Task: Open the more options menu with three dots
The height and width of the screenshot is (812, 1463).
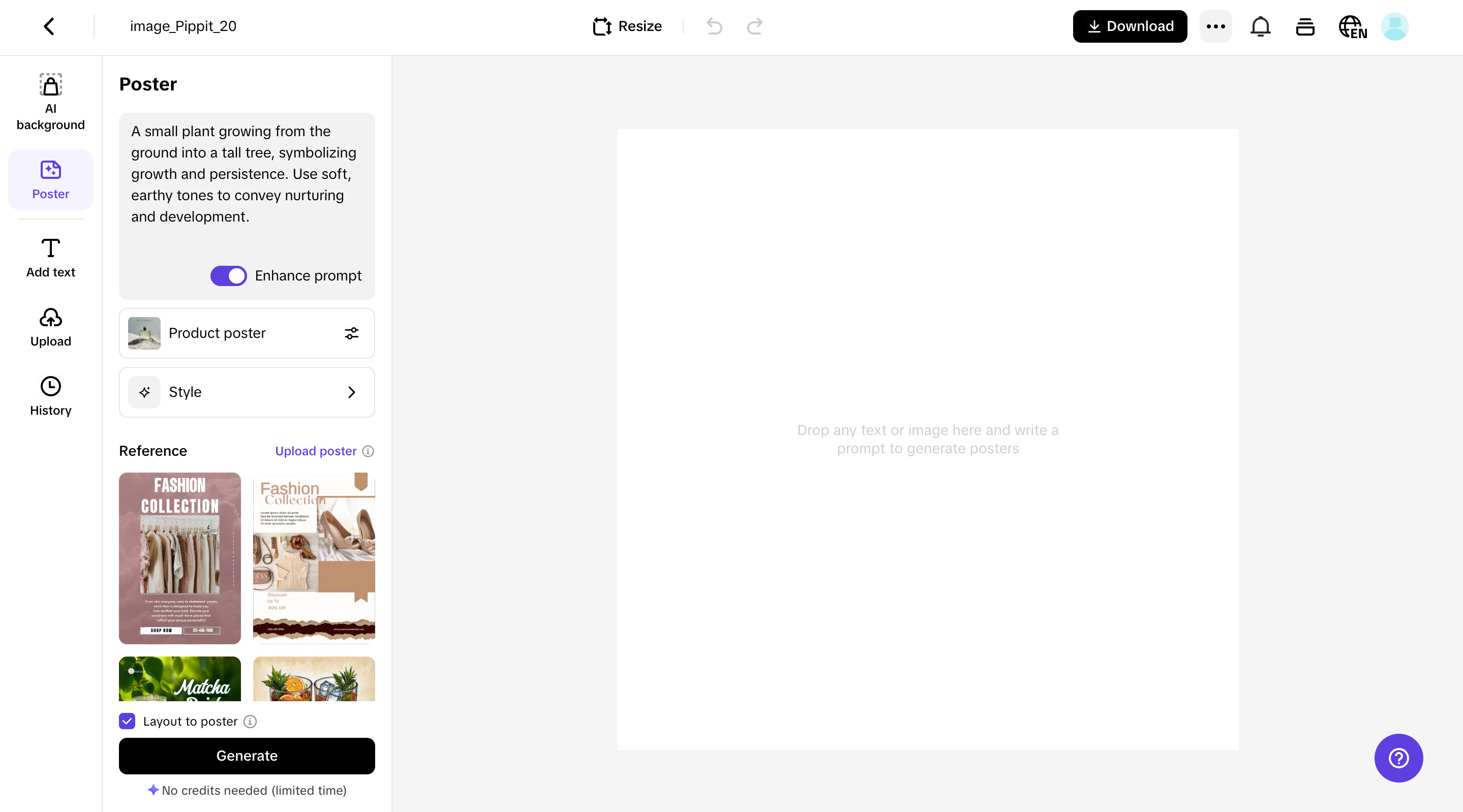Action: coord(1215,26)
